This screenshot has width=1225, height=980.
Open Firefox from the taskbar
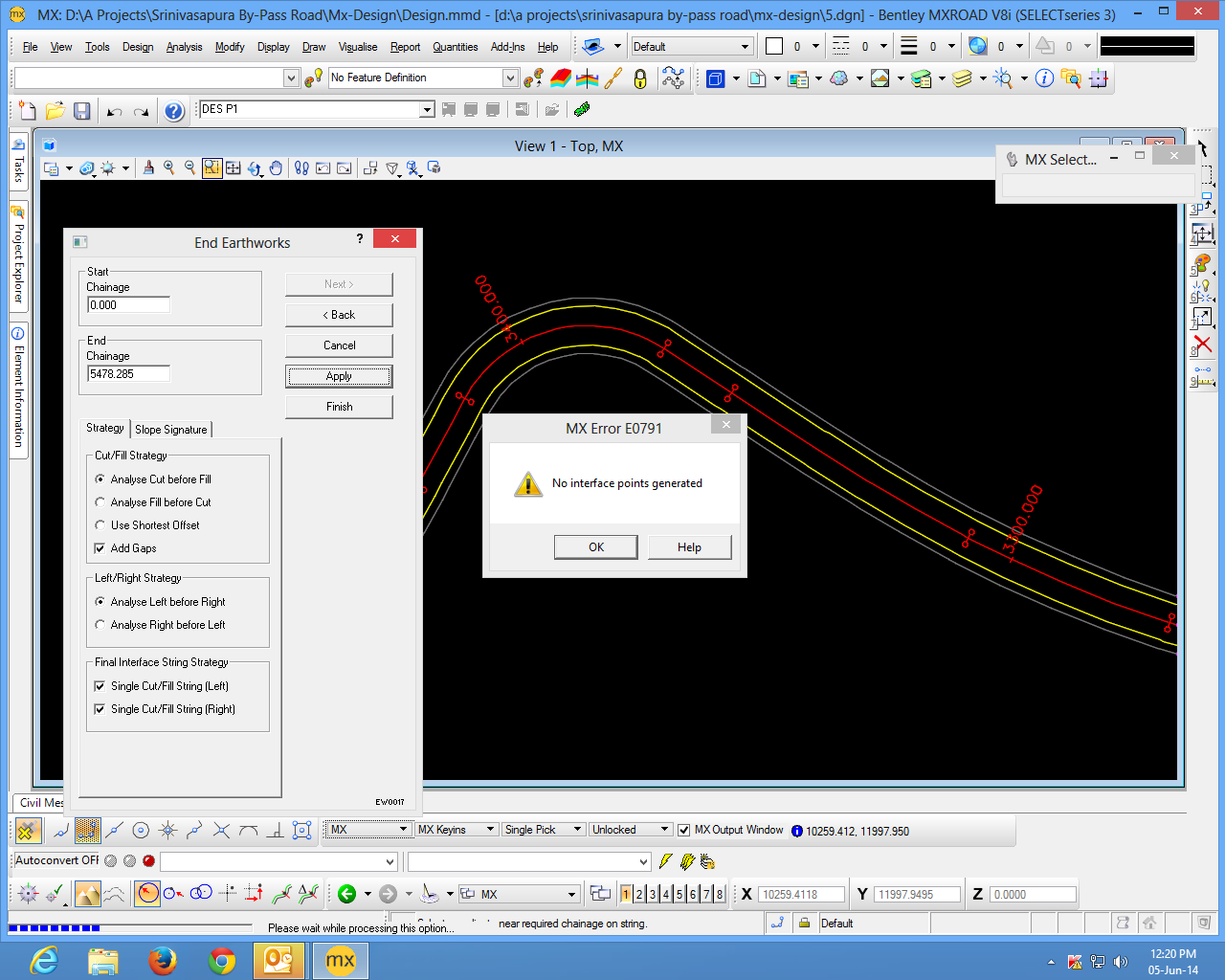pos(163,960)
